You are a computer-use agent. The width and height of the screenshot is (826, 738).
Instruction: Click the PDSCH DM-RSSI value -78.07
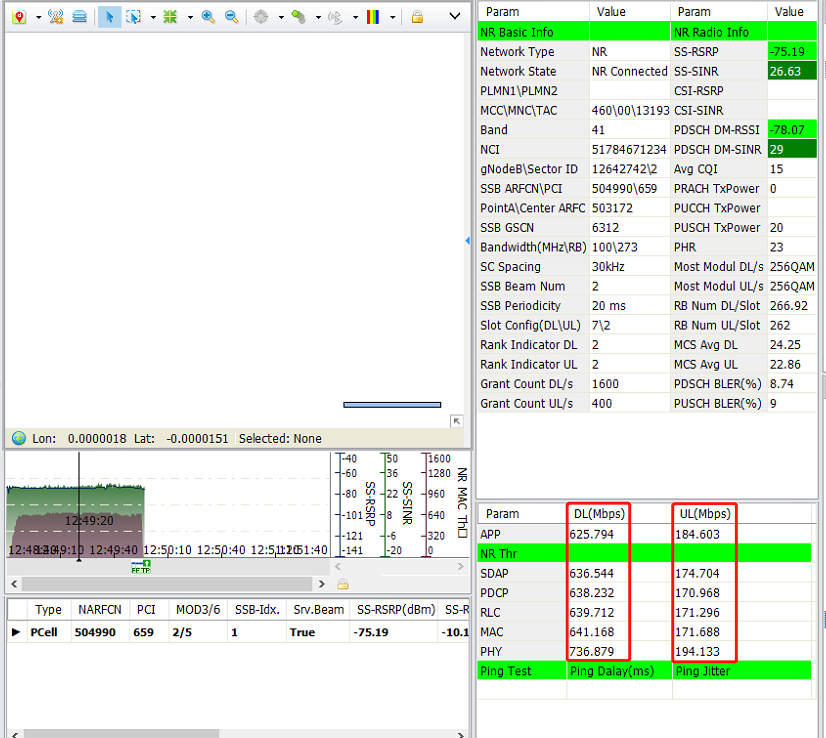tap(792, 130)
